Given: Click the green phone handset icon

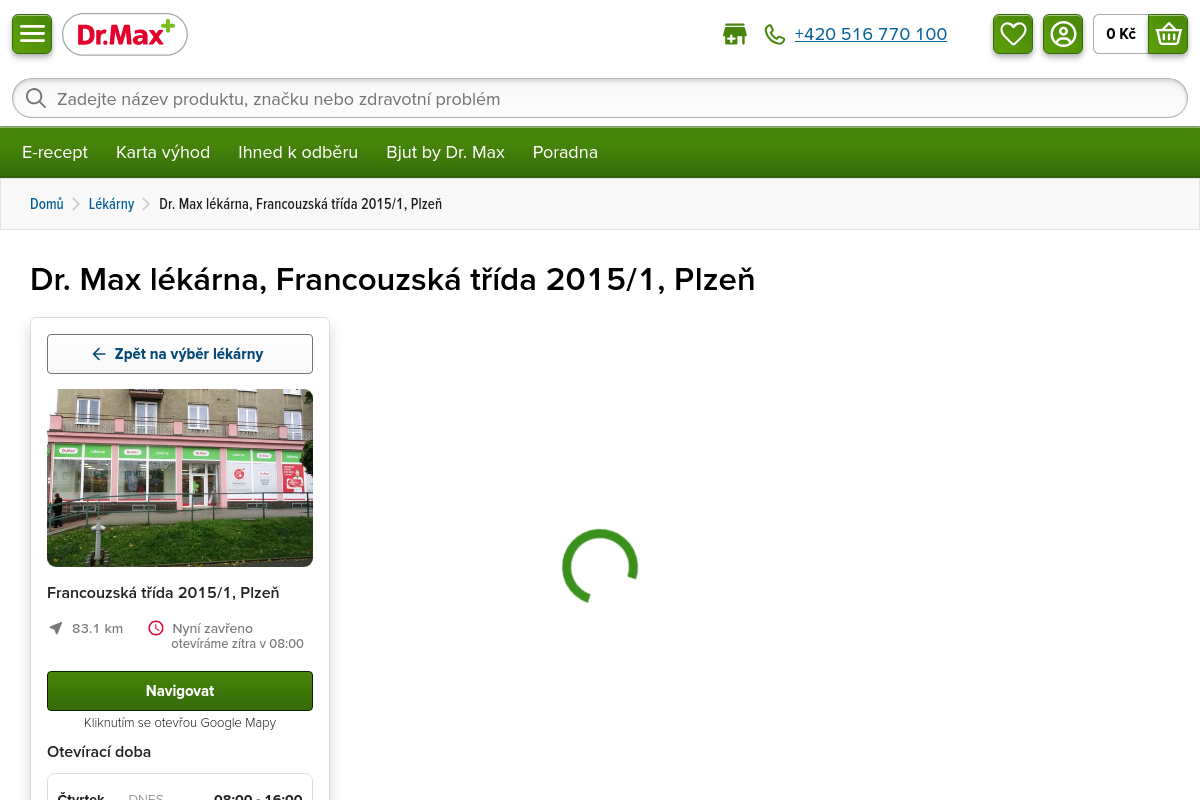Looking at the screenshot, I should 775,34.
